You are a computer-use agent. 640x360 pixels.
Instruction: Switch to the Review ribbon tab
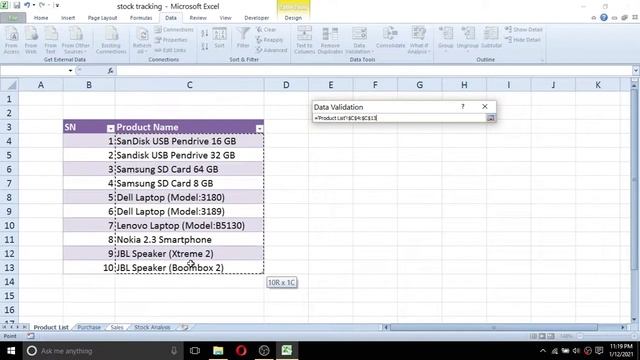point(198,18)
